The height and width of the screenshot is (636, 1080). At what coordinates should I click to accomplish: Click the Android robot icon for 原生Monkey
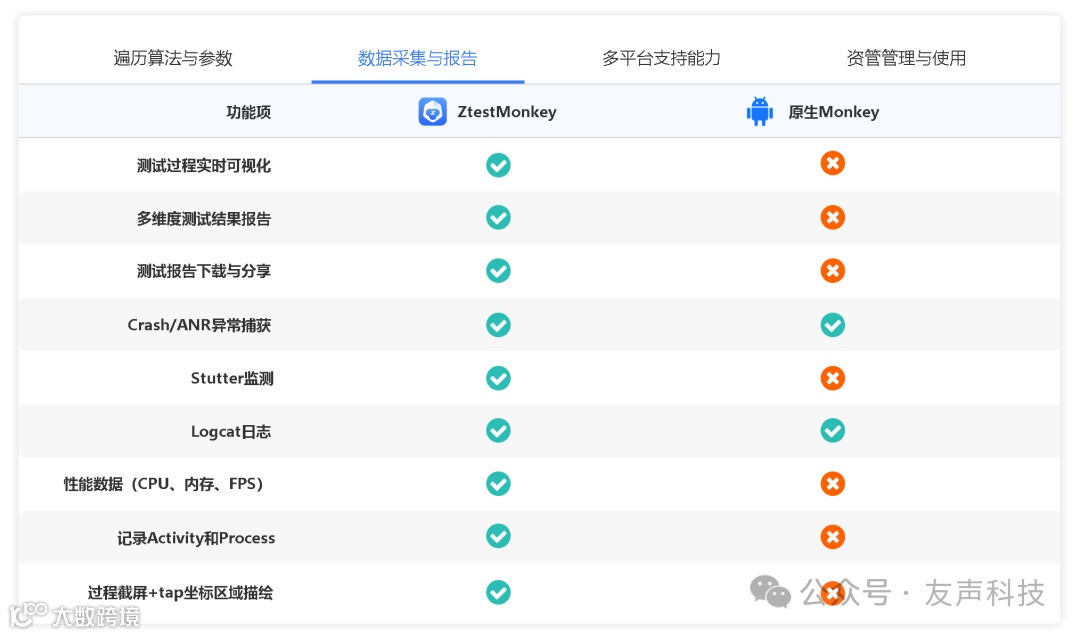click(760, 111)
